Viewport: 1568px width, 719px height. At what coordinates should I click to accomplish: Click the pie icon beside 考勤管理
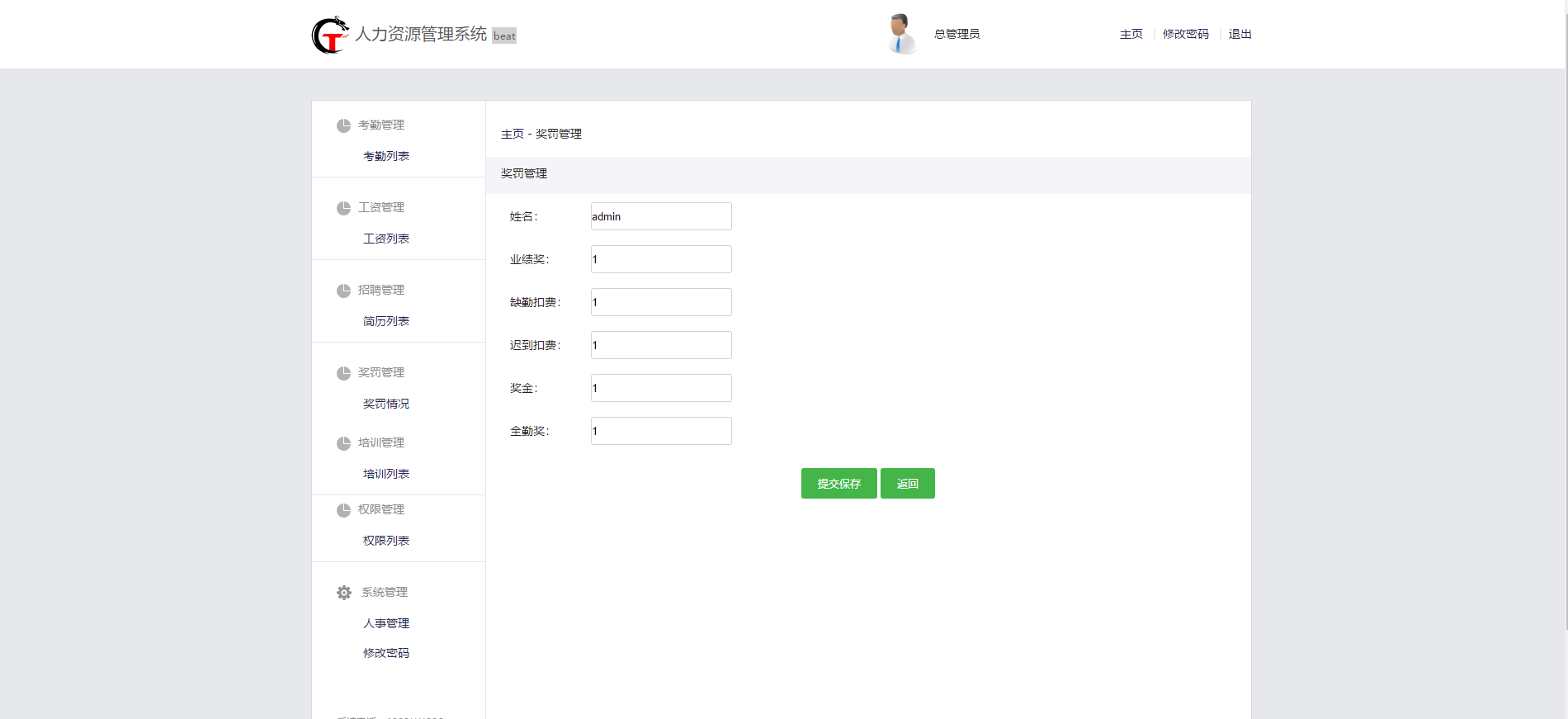343,125
